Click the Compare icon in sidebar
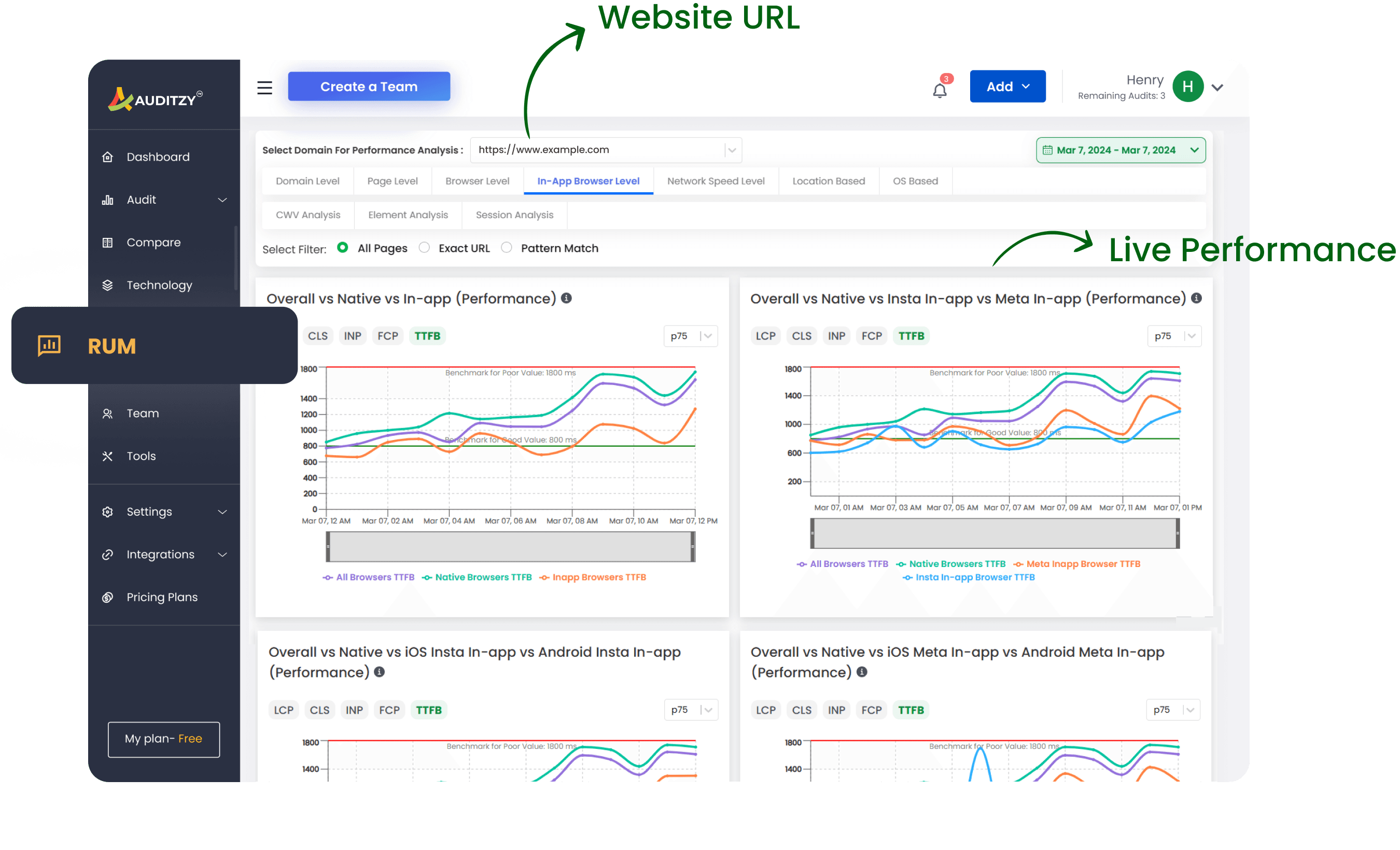The height and width of the screenshot is (850, 1400). point(110,242)
